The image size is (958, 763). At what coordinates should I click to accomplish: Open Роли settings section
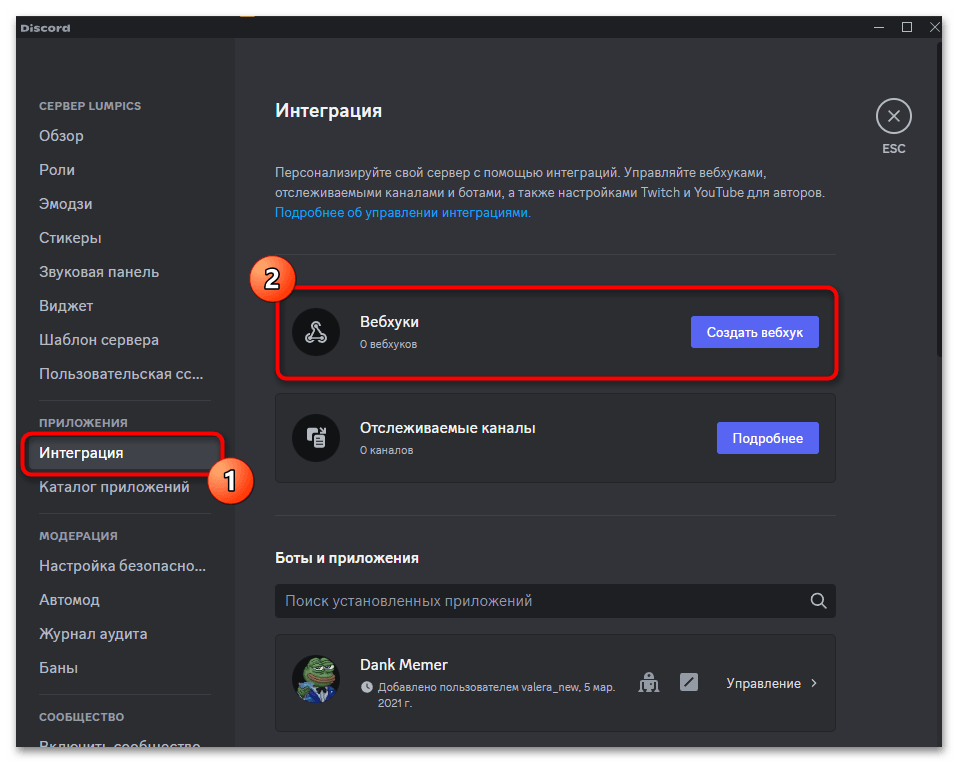[x=57, y=170]
